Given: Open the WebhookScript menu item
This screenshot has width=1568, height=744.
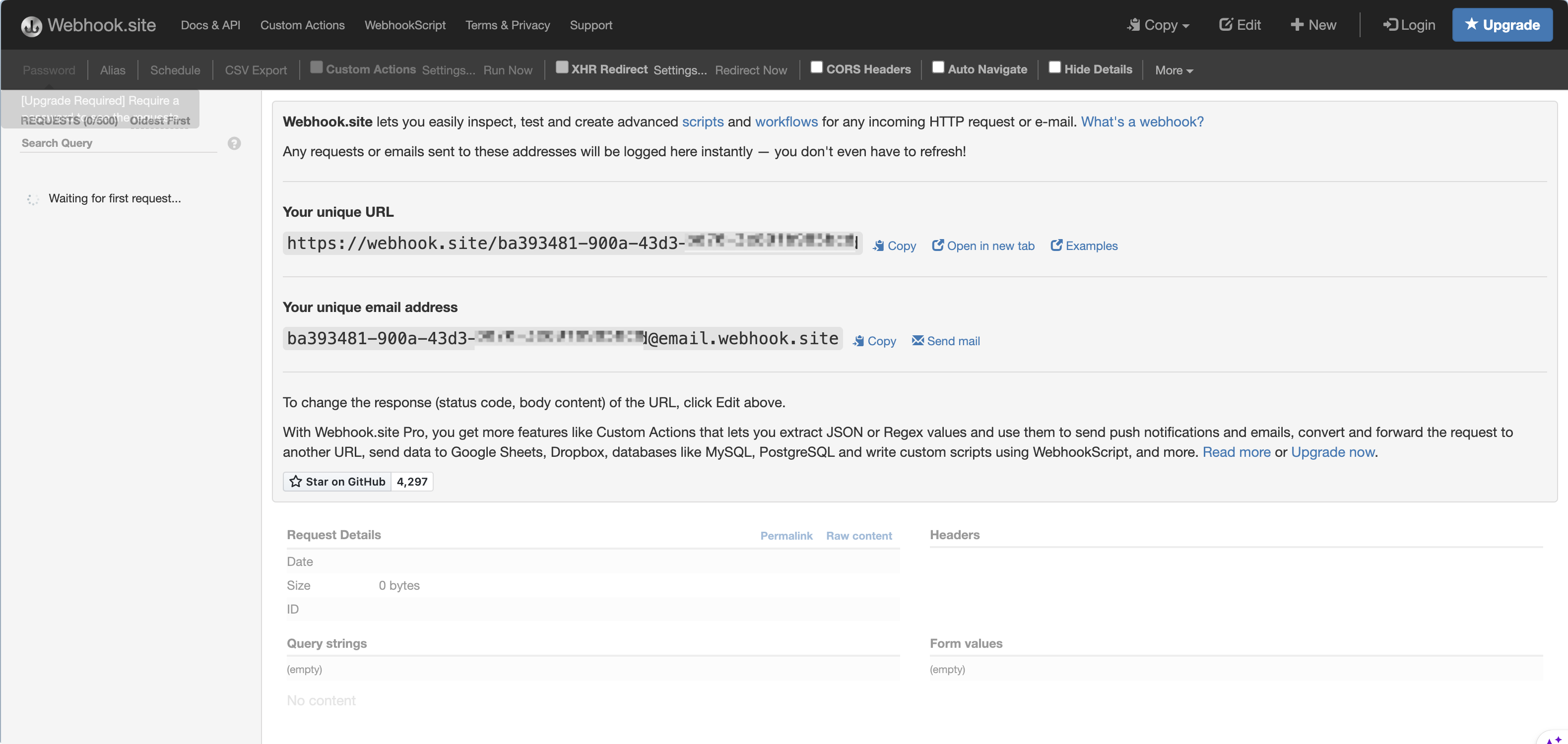Looking at the screenshot, I should tap(405, 25).
